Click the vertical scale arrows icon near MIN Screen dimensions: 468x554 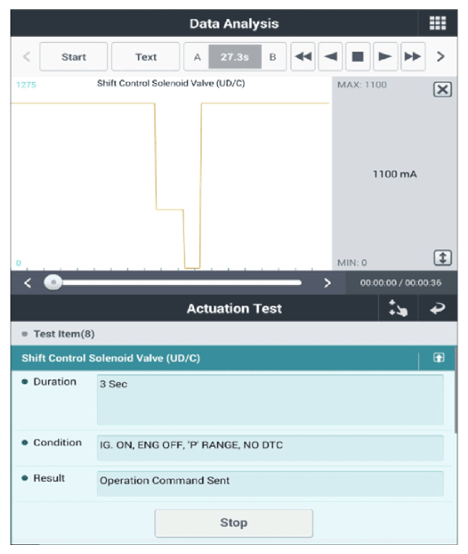click(x=443, y=258)
